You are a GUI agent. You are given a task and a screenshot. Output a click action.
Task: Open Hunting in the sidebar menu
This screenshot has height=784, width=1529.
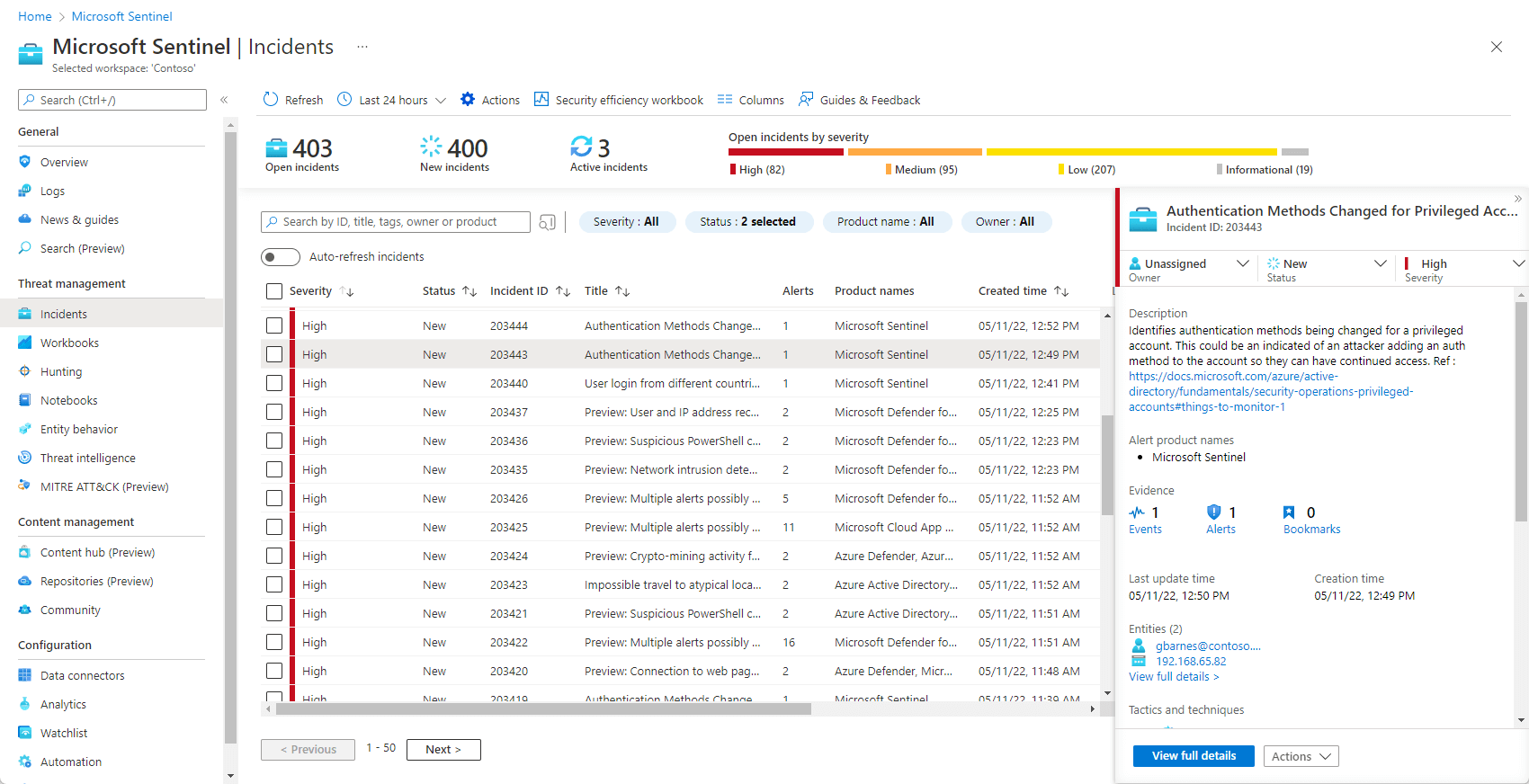click(x=61, y=371)
